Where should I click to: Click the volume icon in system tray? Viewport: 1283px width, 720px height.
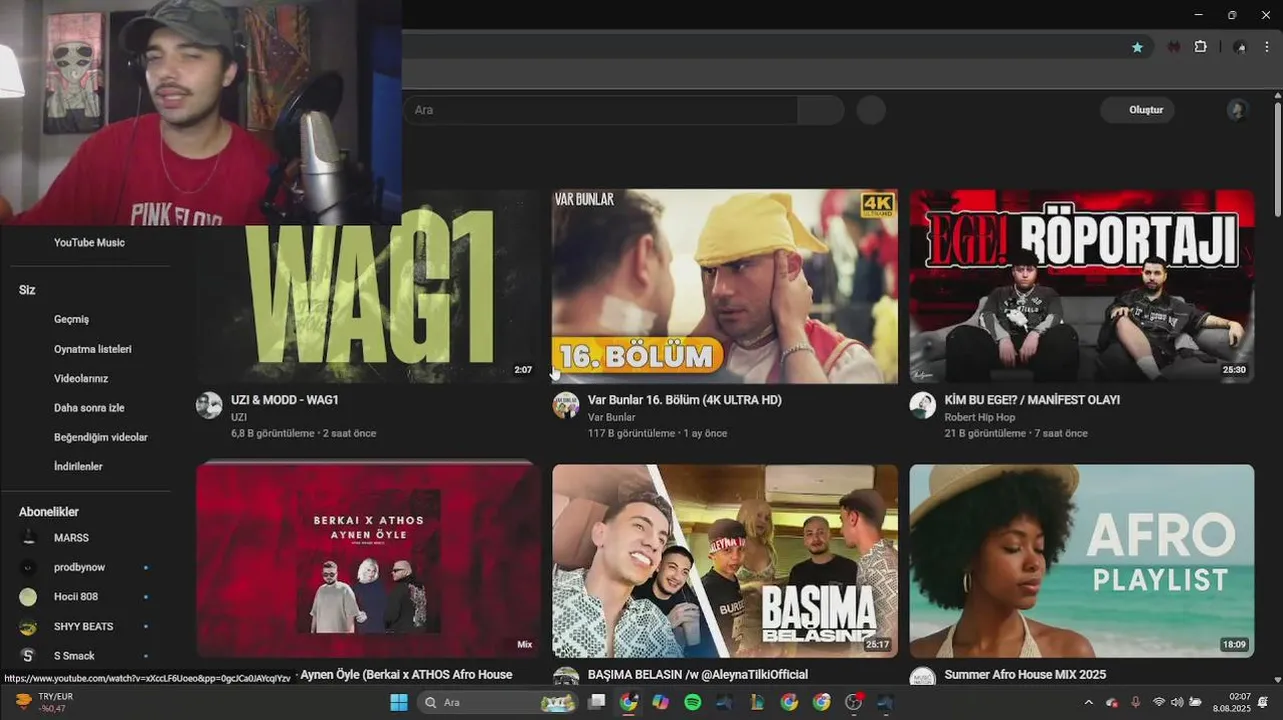1177,702
